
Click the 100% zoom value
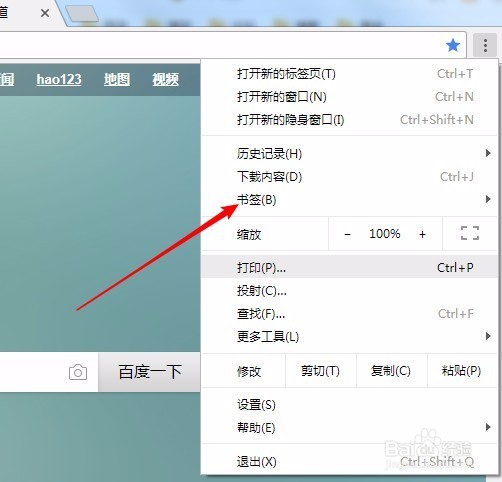click(x=385, y=234)
